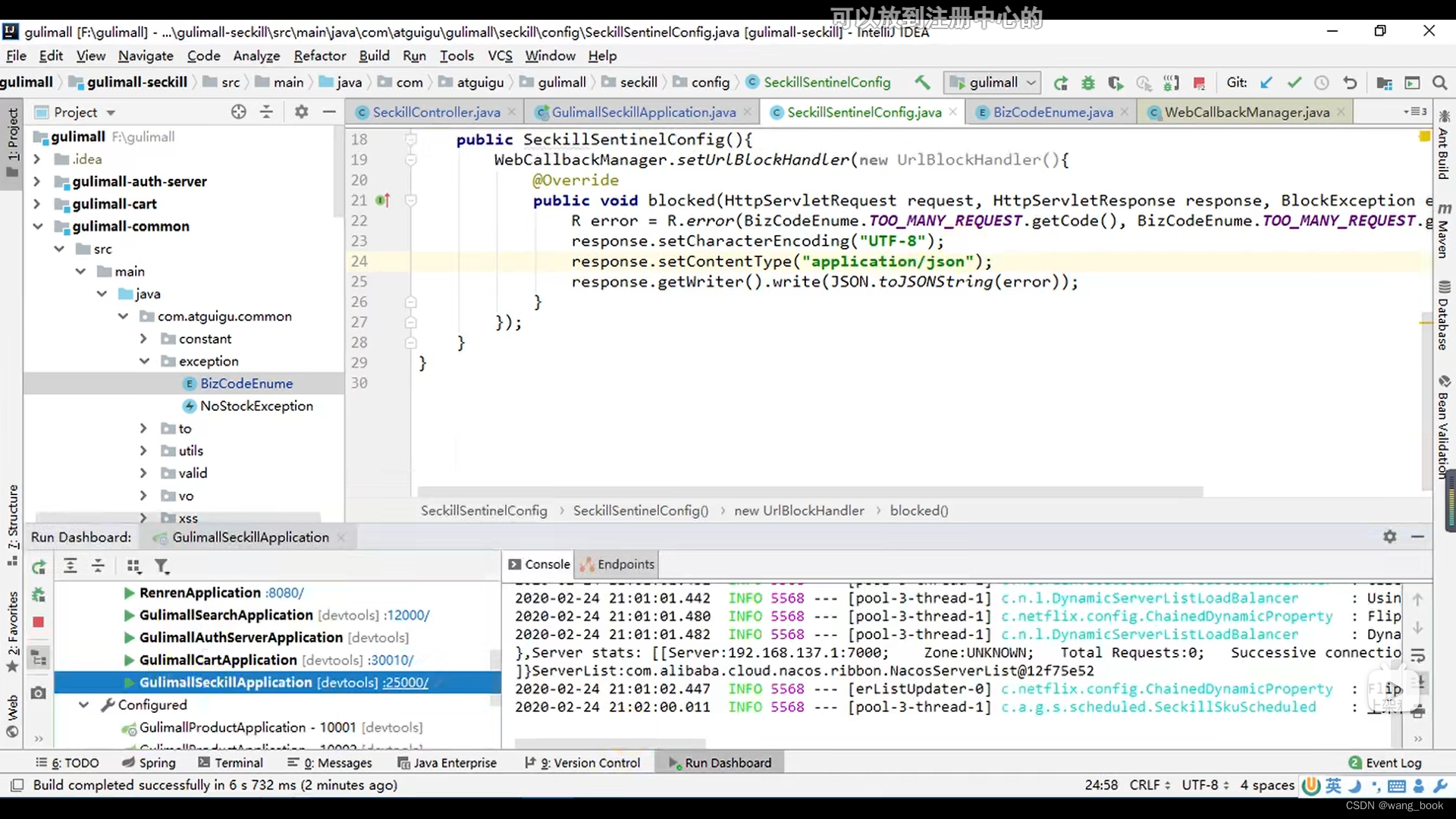Expand gulimall-cart module
1456x819 pixels.
pyautogui.click(x=36, y=204)
